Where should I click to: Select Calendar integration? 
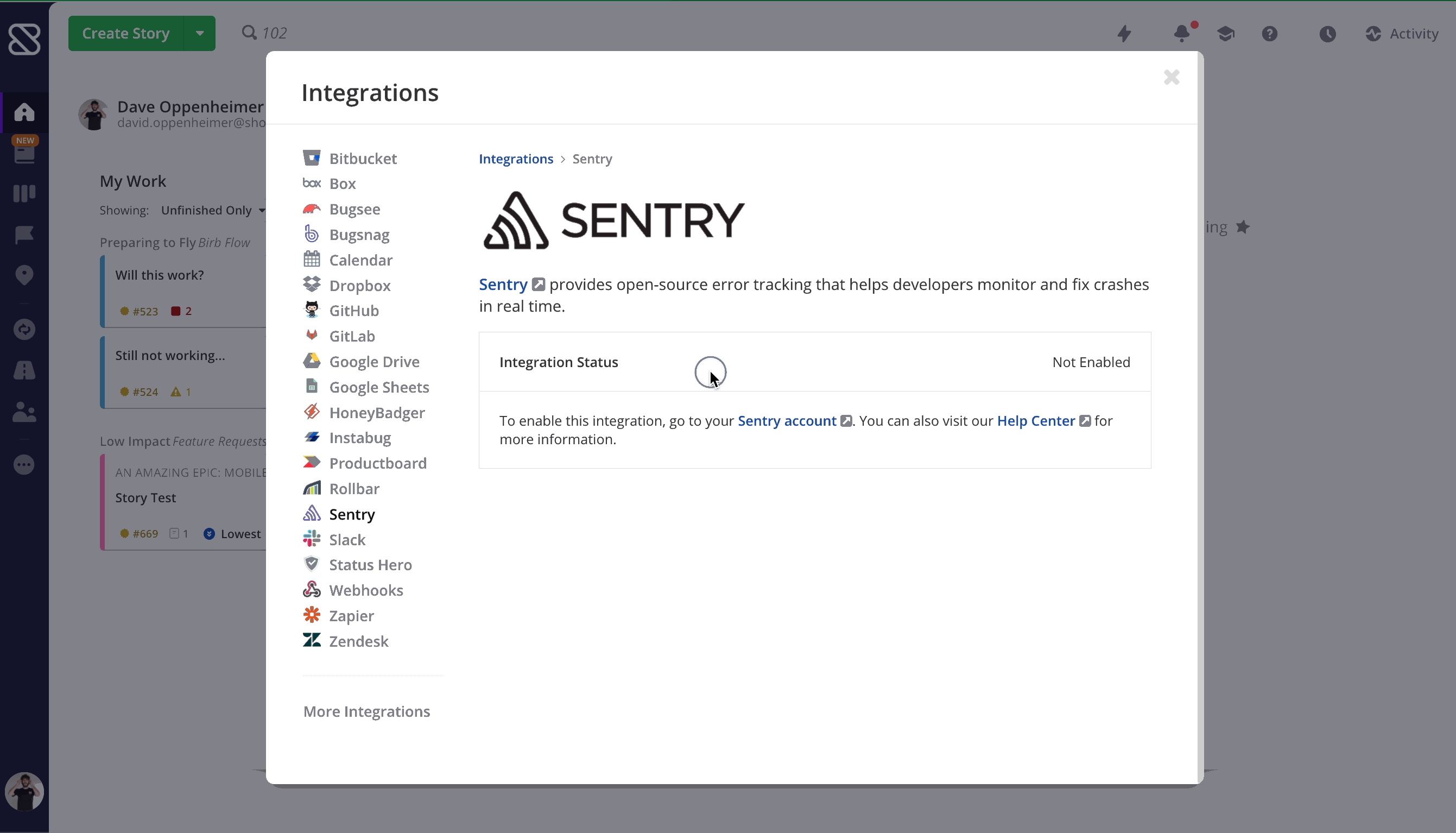coord(347,260)
